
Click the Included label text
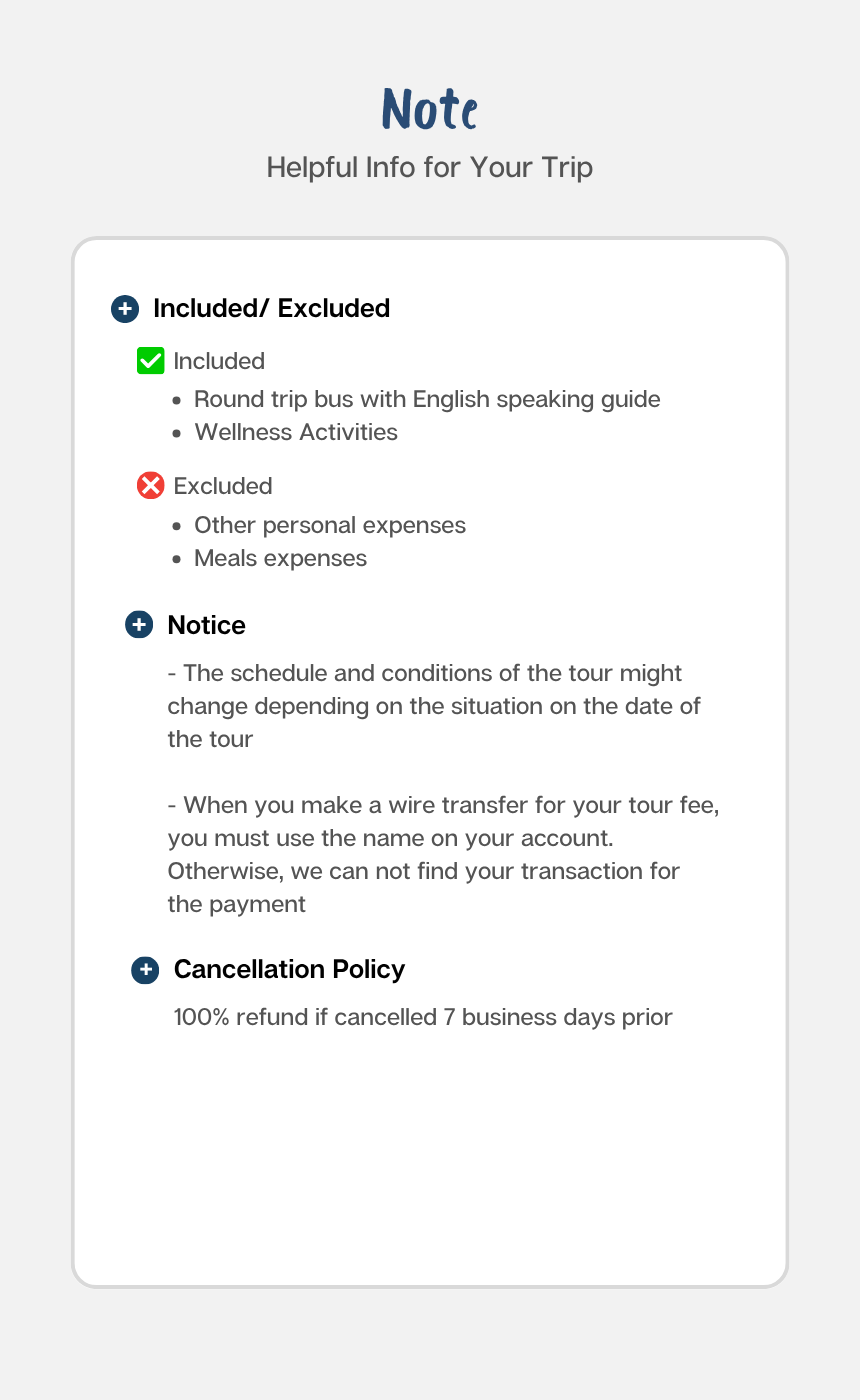point(219,361)
